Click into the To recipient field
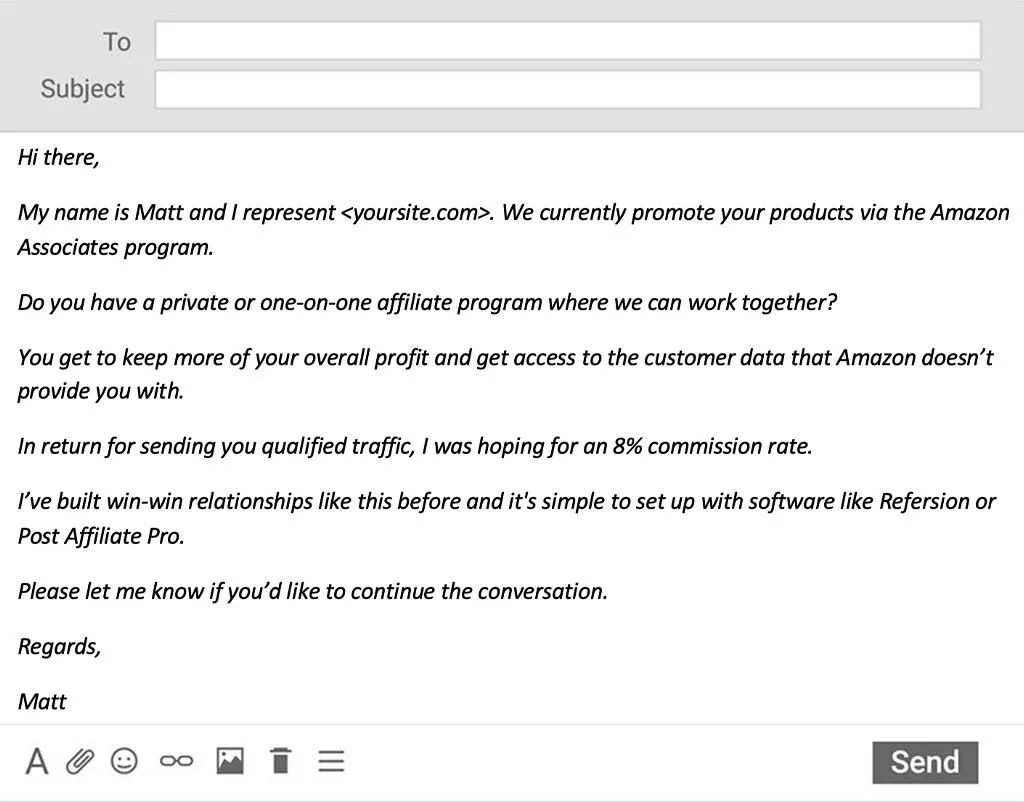1024x802 pixels. [x=567, y=42]
